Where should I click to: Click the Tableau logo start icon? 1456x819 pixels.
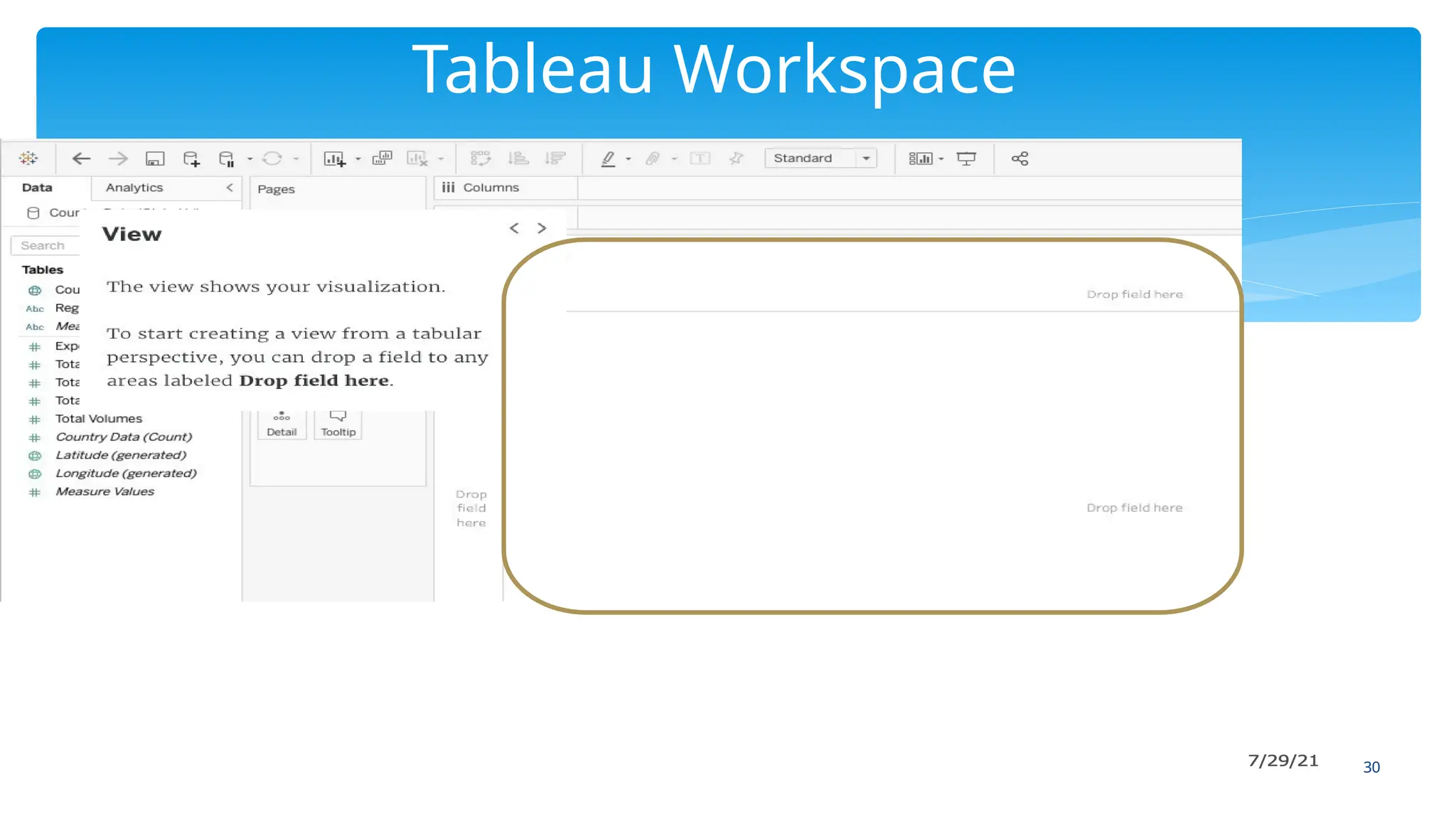tap(28, 158)
